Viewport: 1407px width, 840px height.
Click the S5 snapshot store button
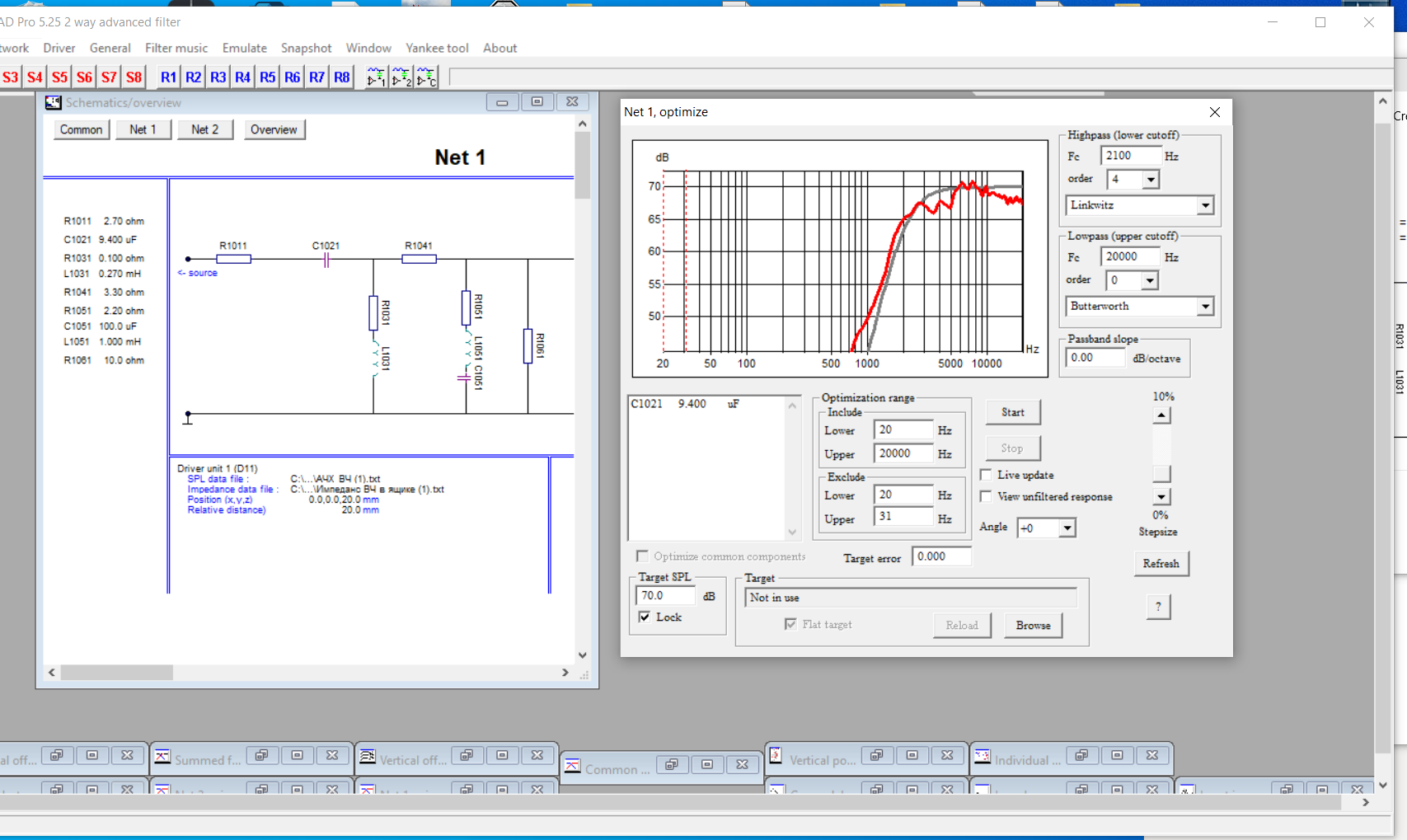click(x=59, y=77)
